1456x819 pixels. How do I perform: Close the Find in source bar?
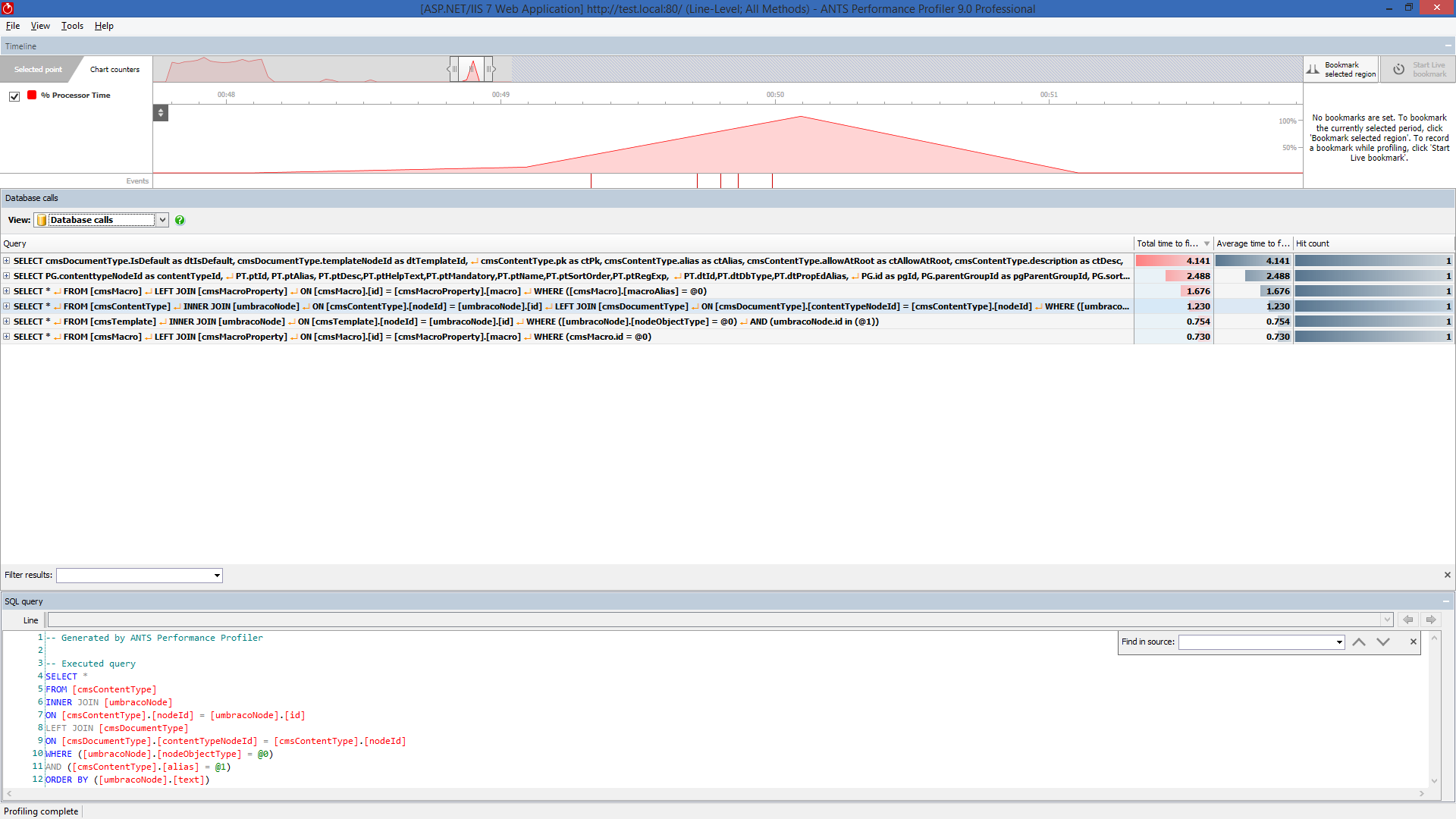(x=1414, y=642)
